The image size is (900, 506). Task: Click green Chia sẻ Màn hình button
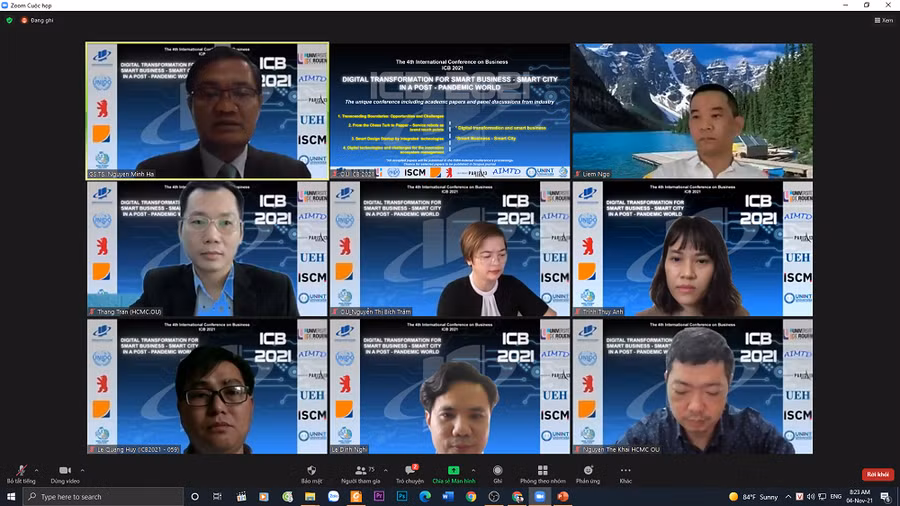[453, 474]
